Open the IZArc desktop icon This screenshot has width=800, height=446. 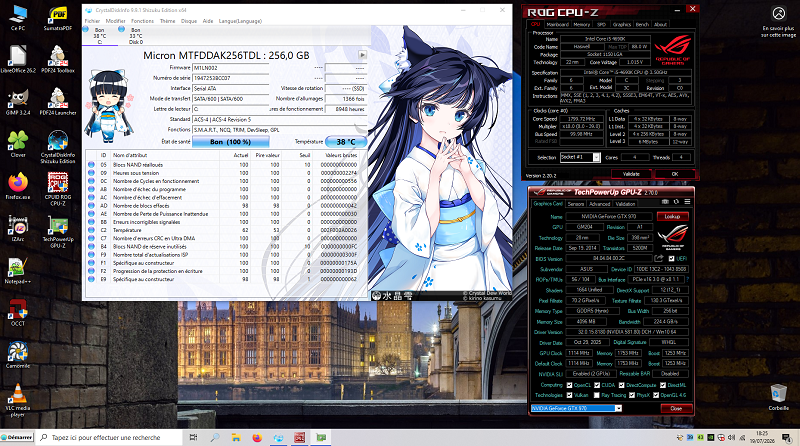18,228
